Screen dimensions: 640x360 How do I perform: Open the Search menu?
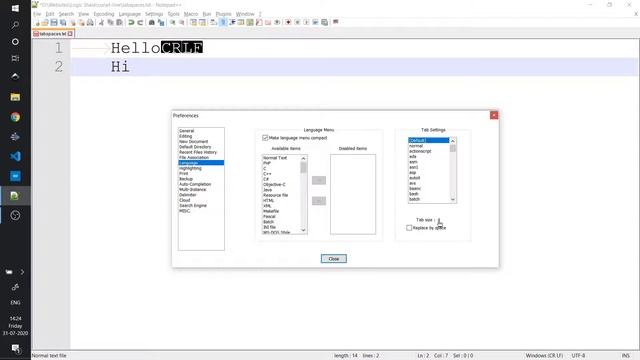pos(66,14)
